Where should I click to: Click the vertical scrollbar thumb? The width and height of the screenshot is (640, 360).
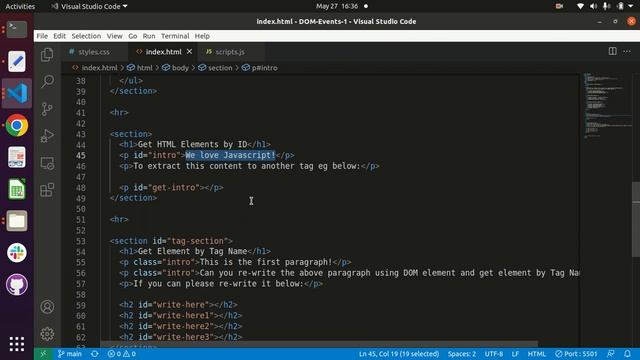pos(636,220)
